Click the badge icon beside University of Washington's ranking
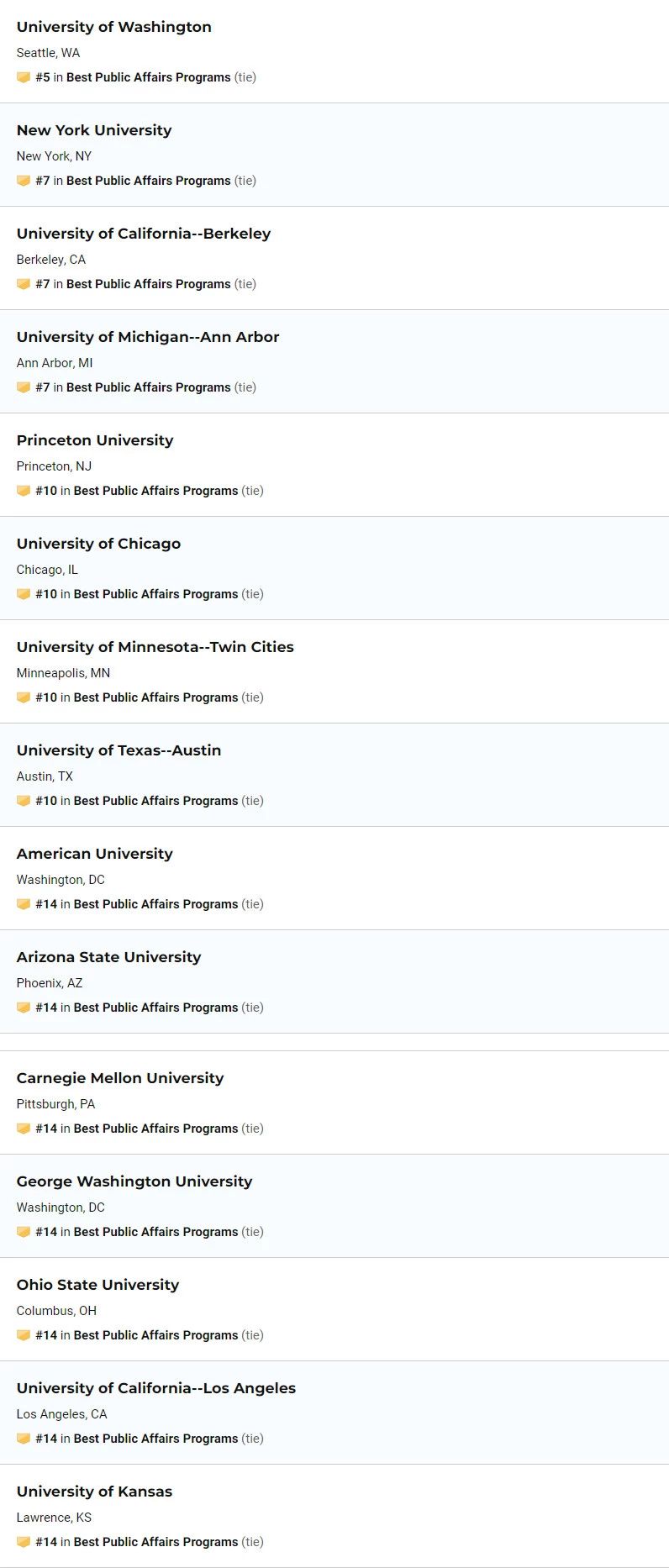669x1568 pixels. click(x=24, y=77)
